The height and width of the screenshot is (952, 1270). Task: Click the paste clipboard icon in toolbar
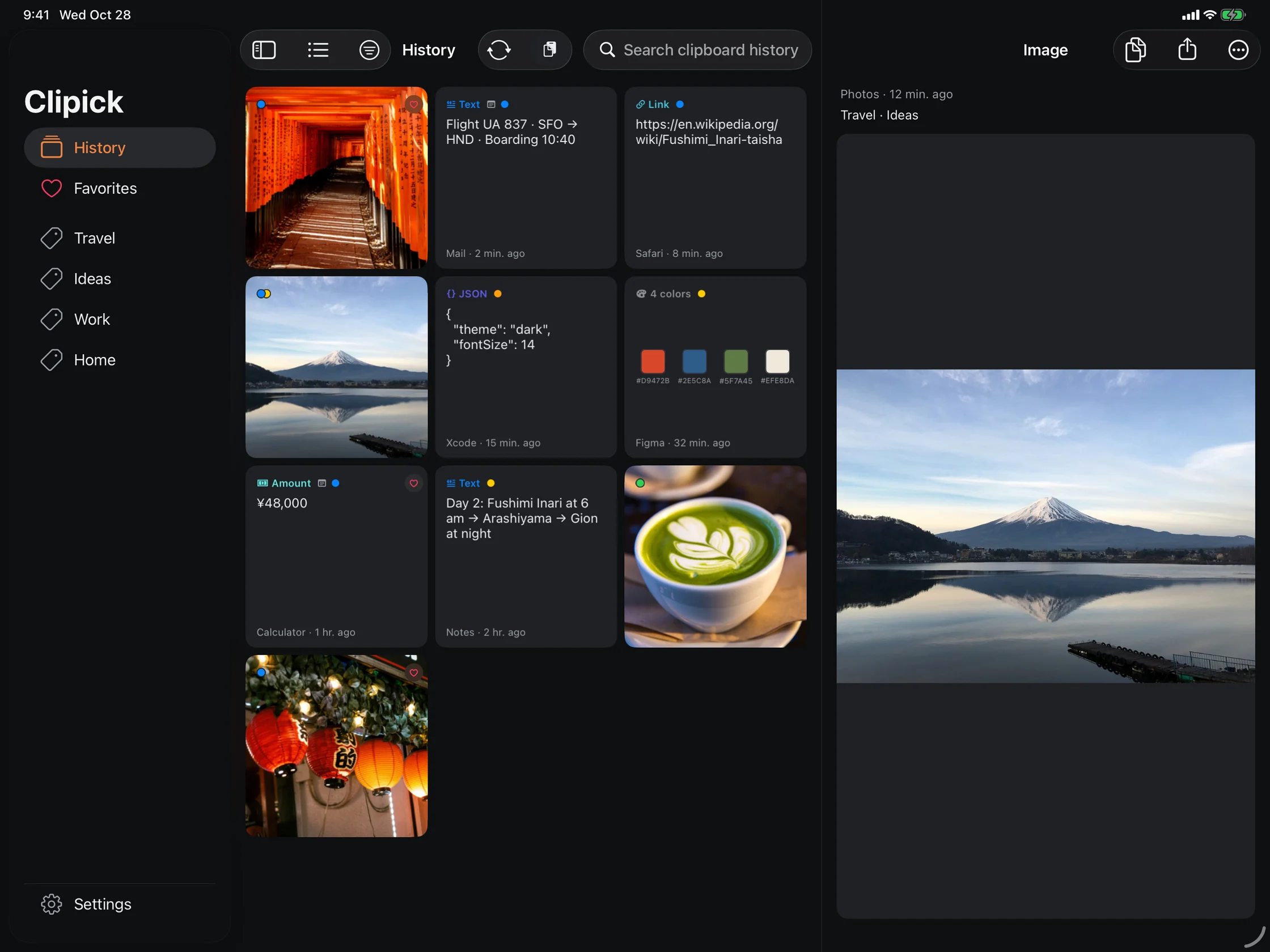(x=549, y=50)
